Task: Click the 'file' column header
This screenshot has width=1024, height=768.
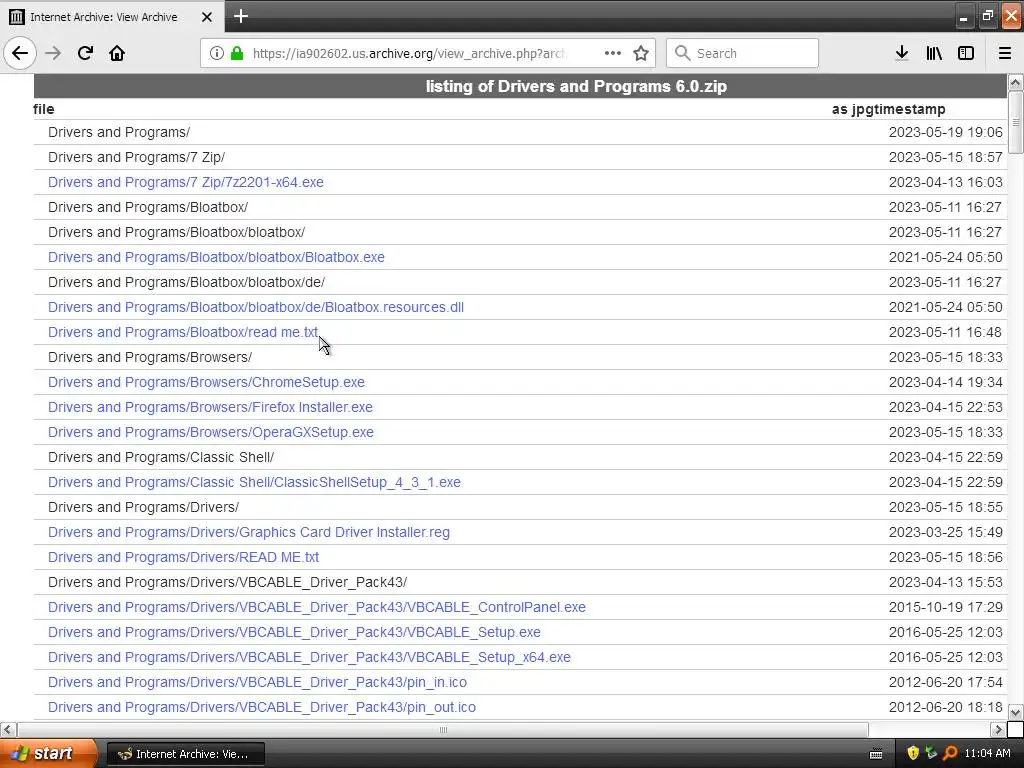Action: click(44, 109)
